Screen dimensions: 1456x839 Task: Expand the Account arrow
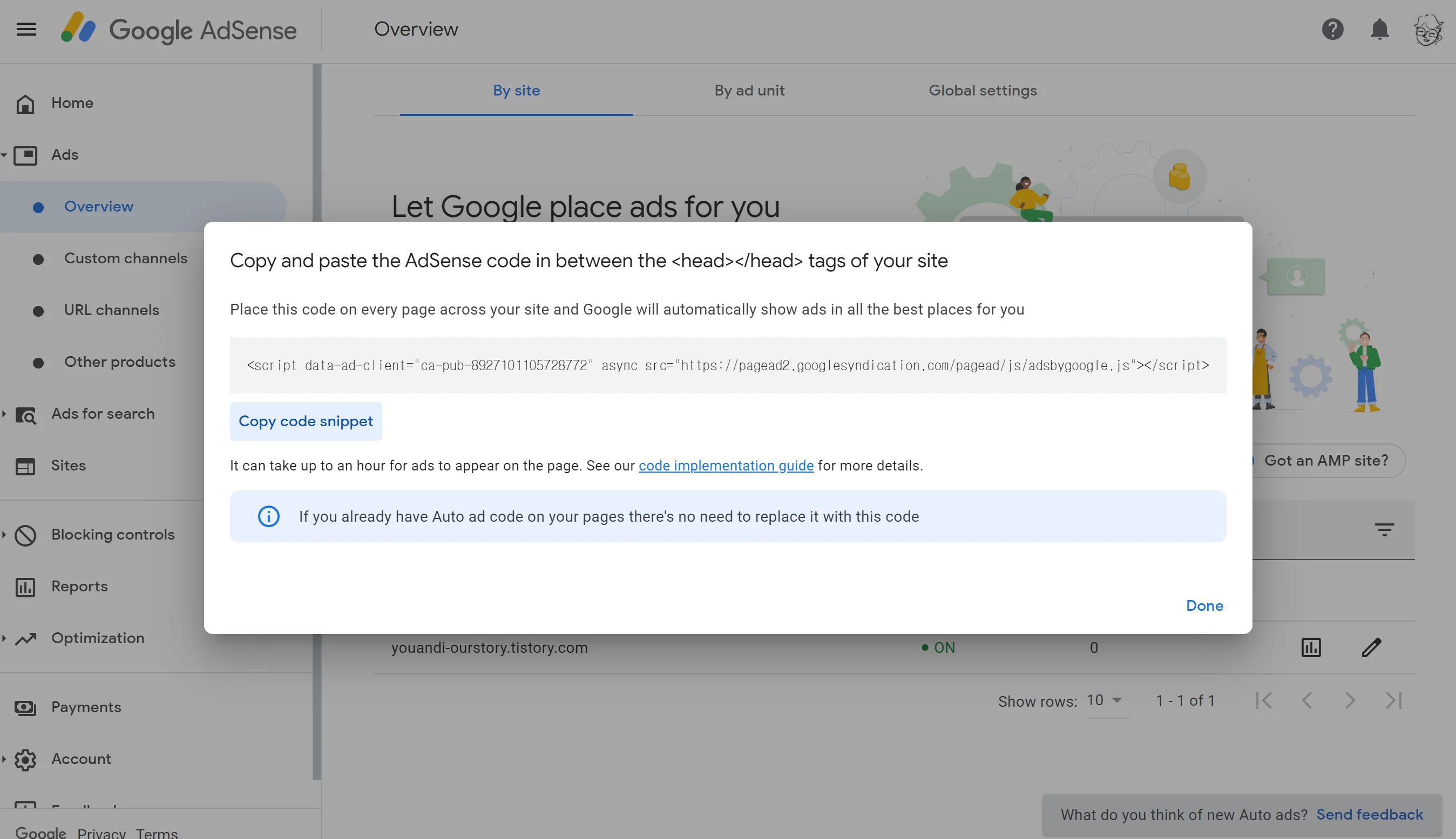(4, 759)
